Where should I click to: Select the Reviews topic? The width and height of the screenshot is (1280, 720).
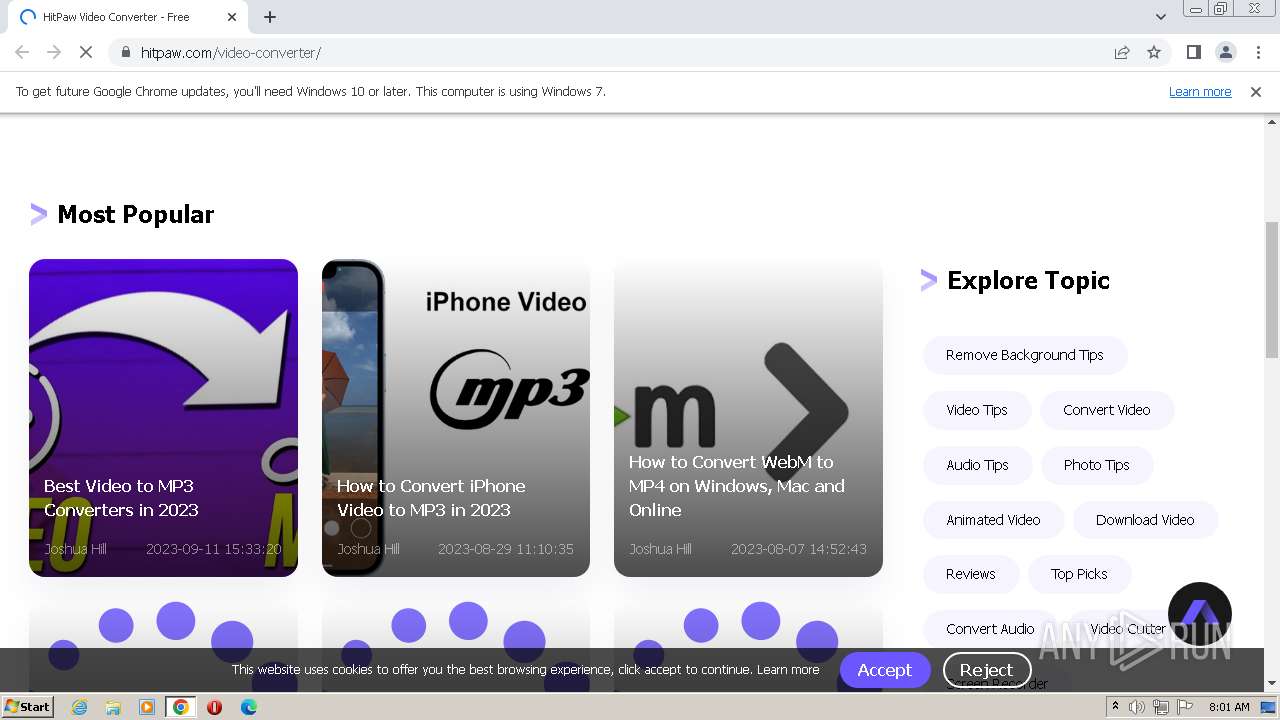(971, 574)
